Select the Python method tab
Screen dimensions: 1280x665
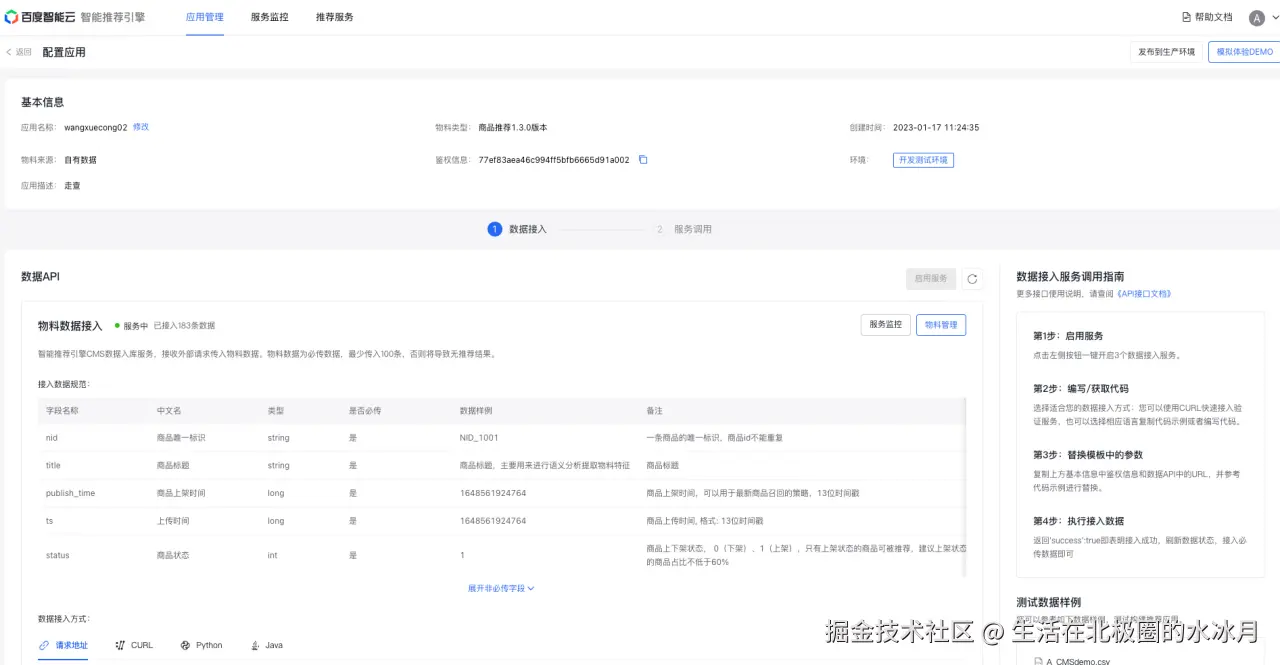(x=202, y=645)
